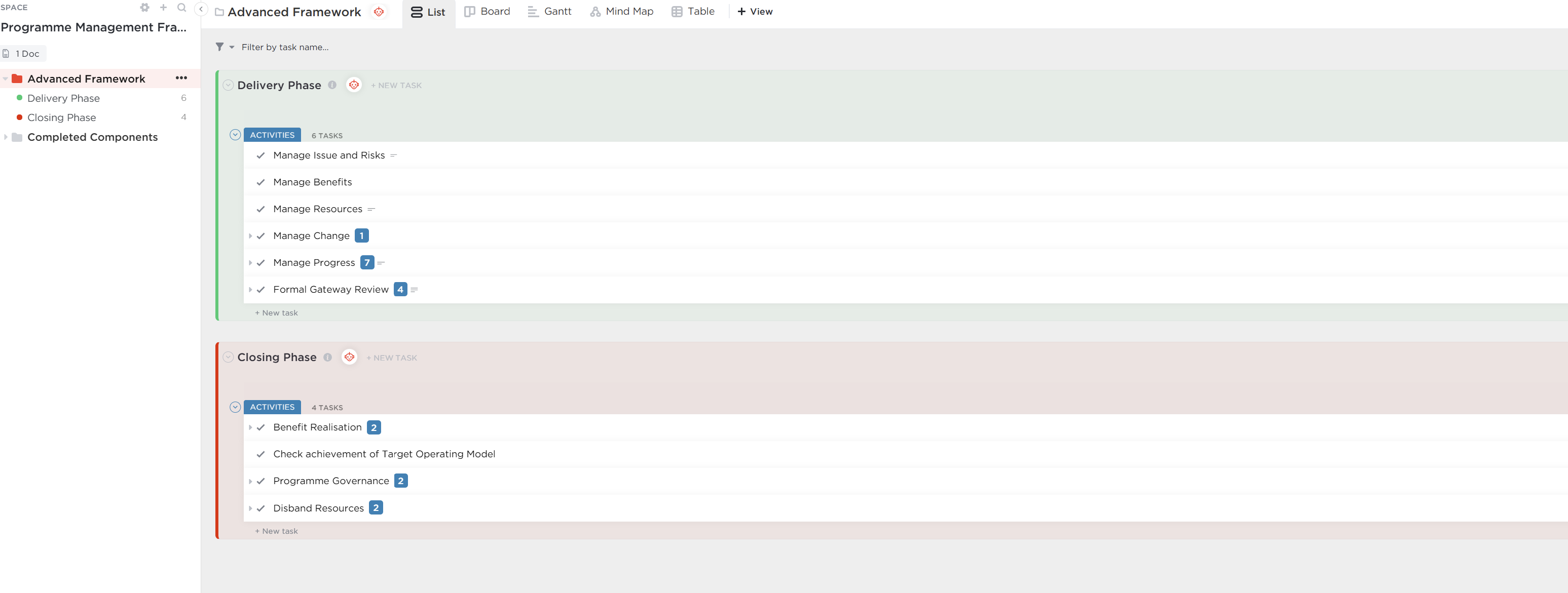Click the sidebar settings gear icon

144,8
